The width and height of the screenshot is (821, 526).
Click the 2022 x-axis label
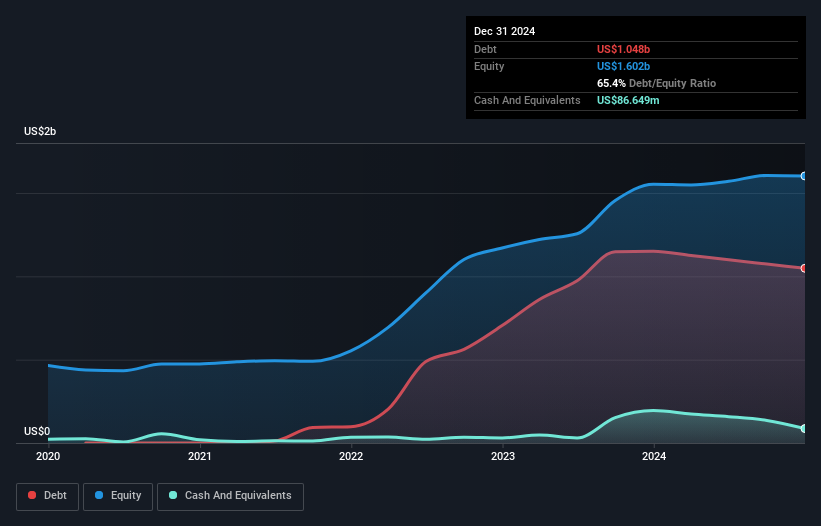point(351,456)
